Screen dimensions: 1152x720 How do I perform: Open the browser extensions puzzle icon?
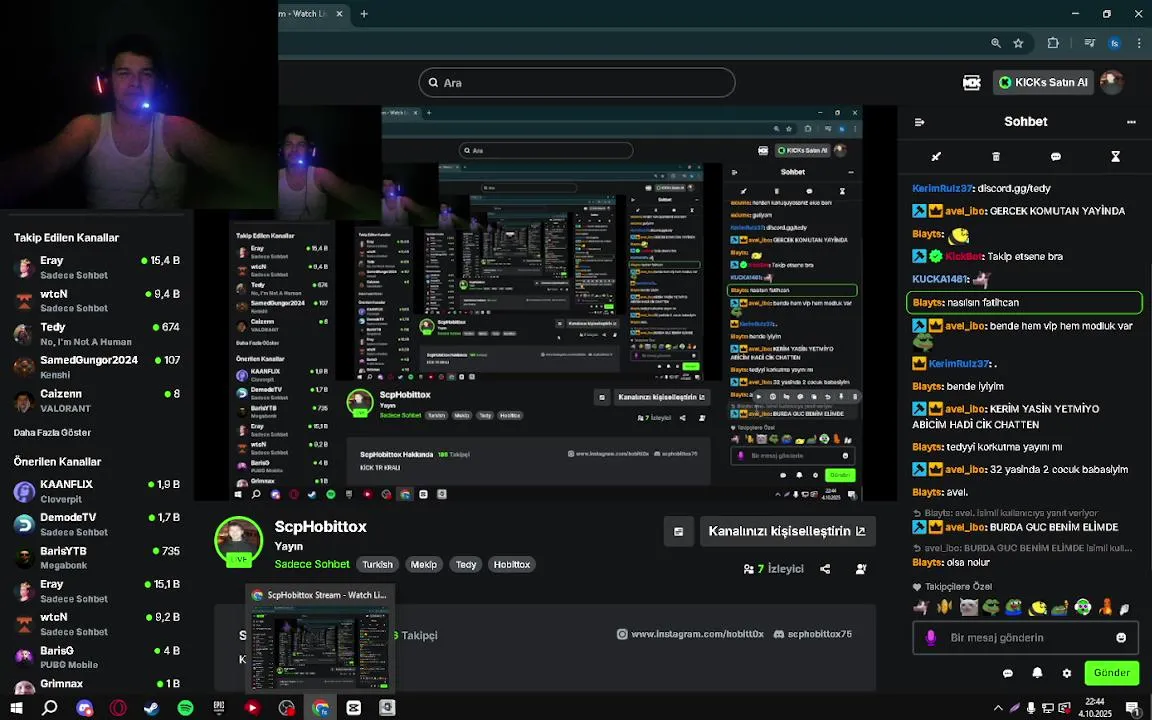(1053, 43)
